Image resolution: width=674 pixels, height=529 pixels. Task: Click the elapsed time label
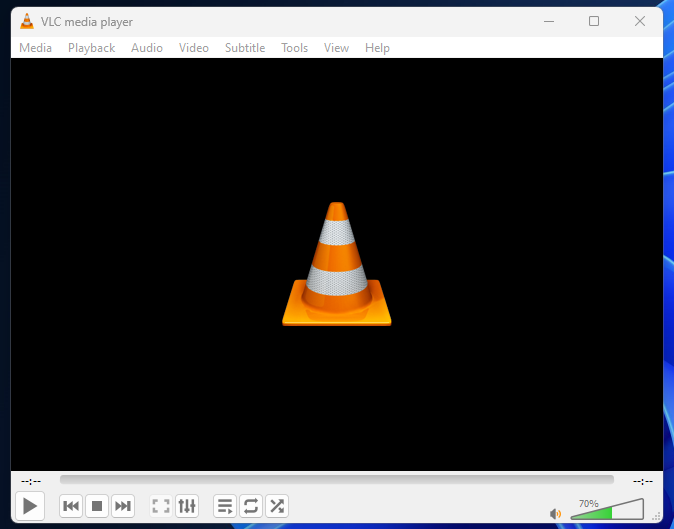pyautogui.click(x=31, y=481)
